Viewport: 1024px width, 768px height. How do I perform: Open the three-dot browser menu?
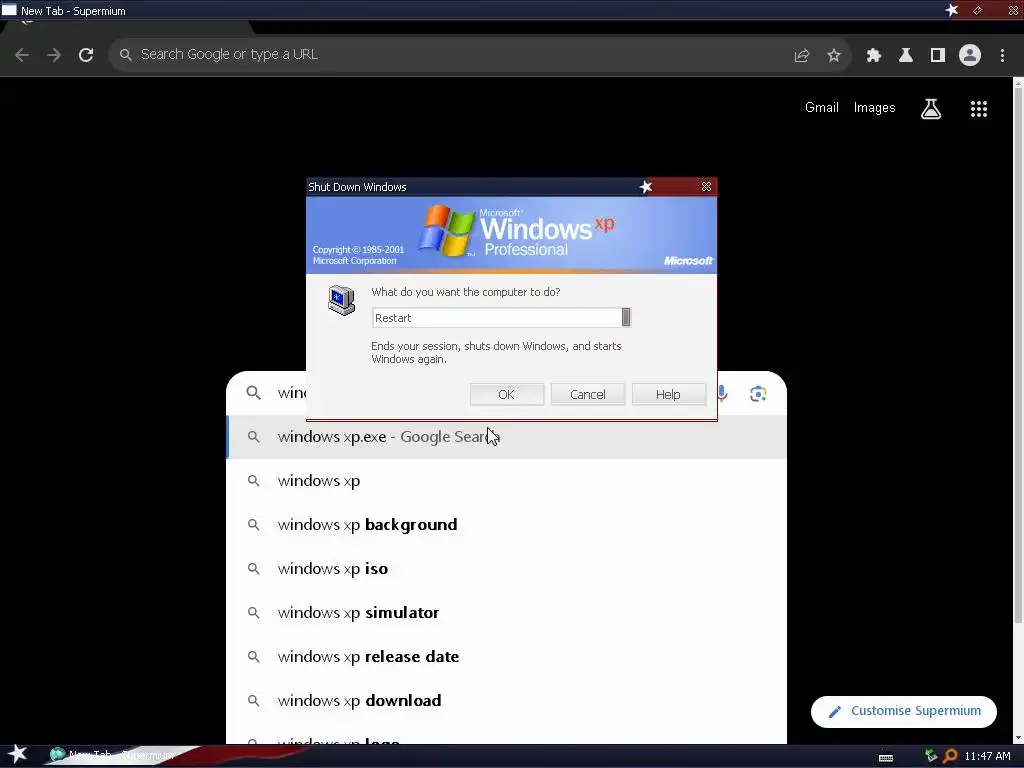click(1002, 56)
